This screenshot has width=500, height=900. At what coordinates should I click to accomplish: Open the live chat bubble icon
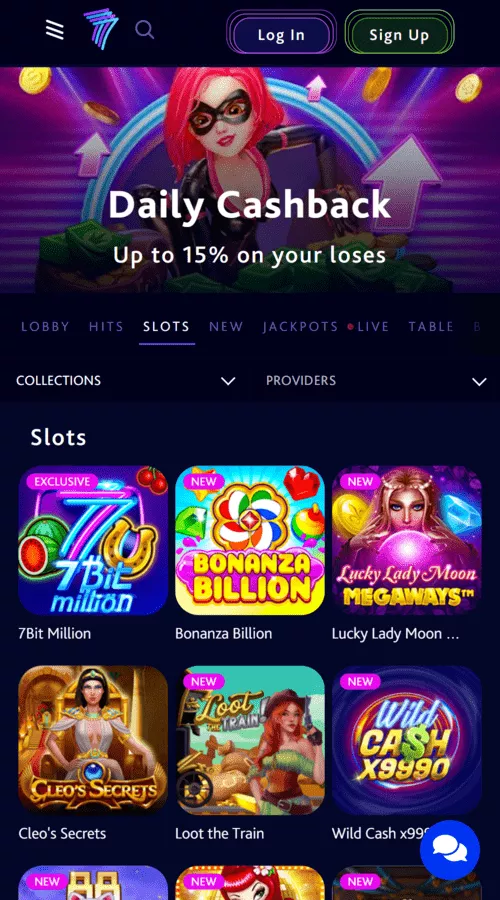coord(449,850)
